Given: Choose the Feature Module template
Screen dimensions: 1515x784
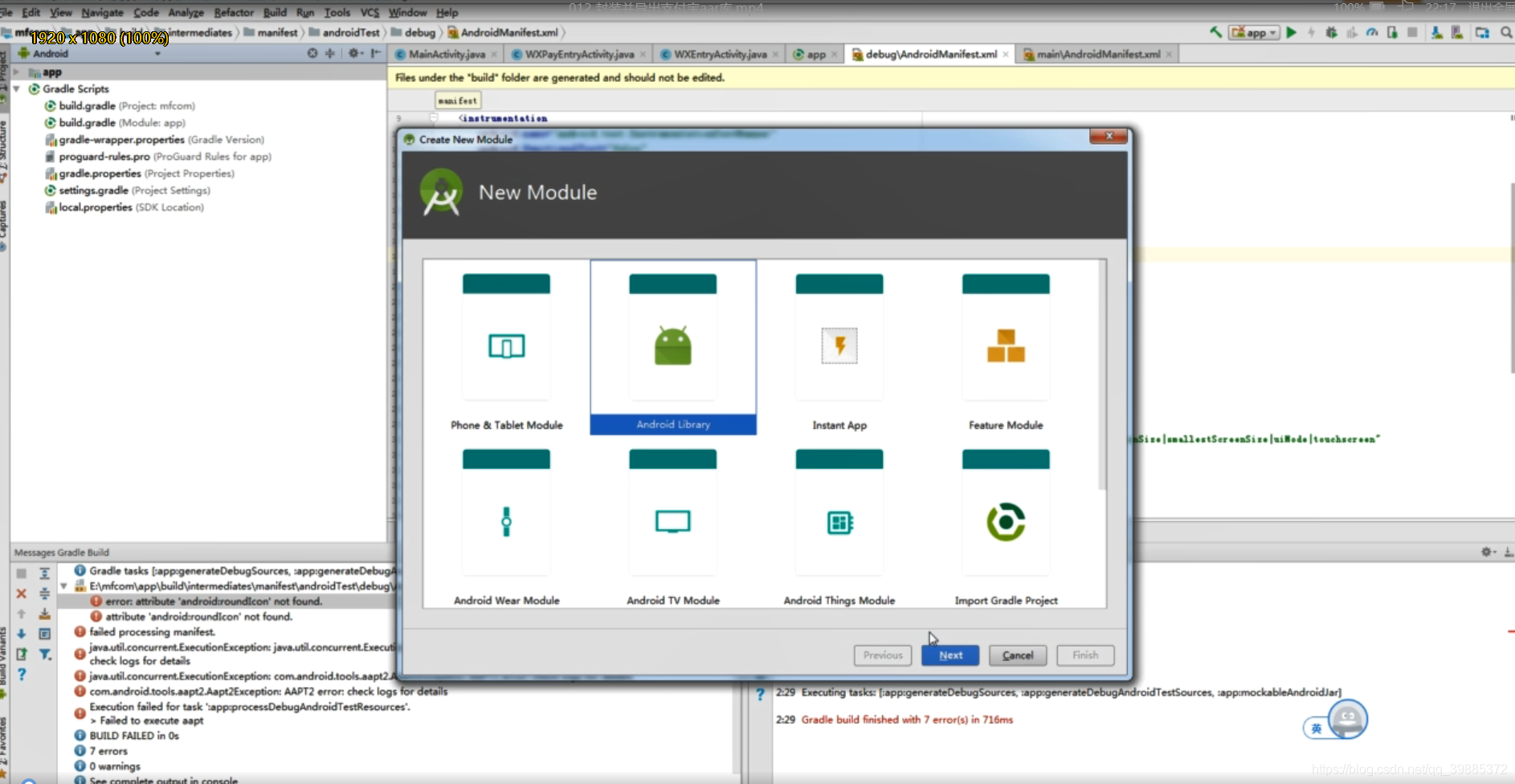Looking at the screenshot, I should tap(1006, 347).
